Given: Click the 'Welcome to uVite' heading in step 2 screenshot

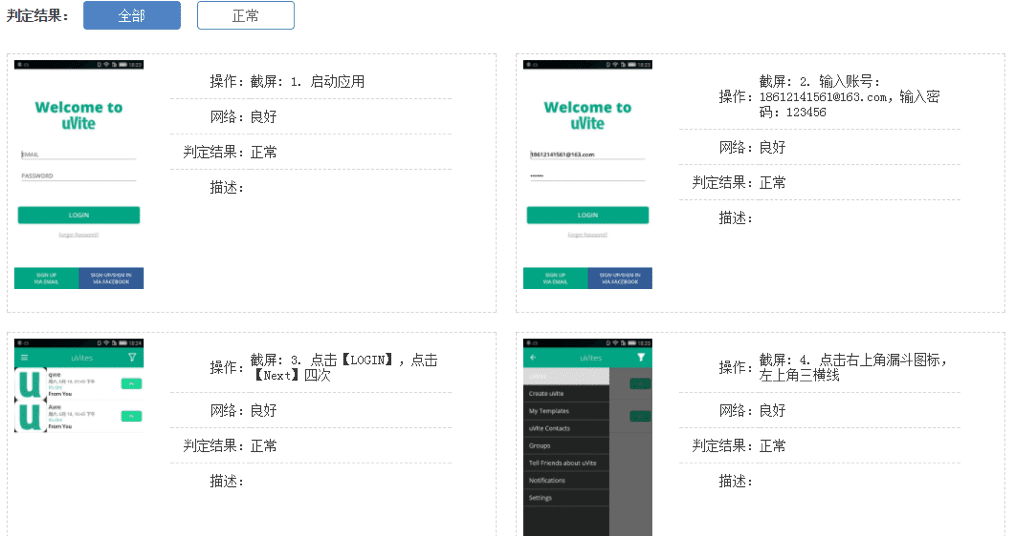Looking at the screenshot, I should 588,115.
